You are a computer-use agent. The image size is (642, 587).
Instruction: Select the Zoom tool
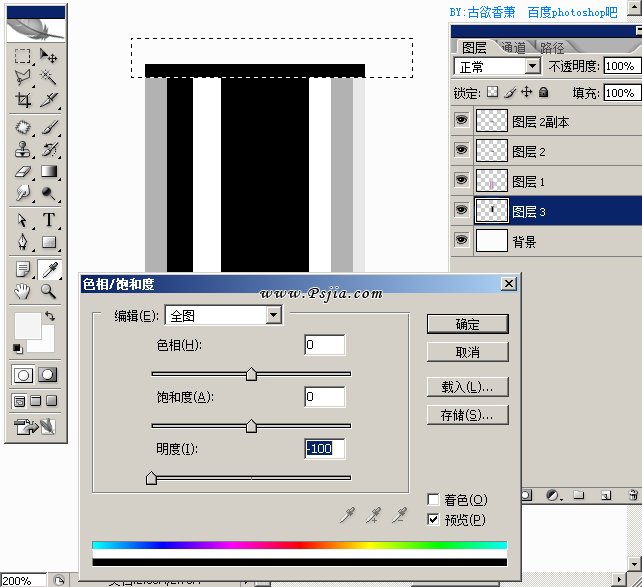(49, 291)
